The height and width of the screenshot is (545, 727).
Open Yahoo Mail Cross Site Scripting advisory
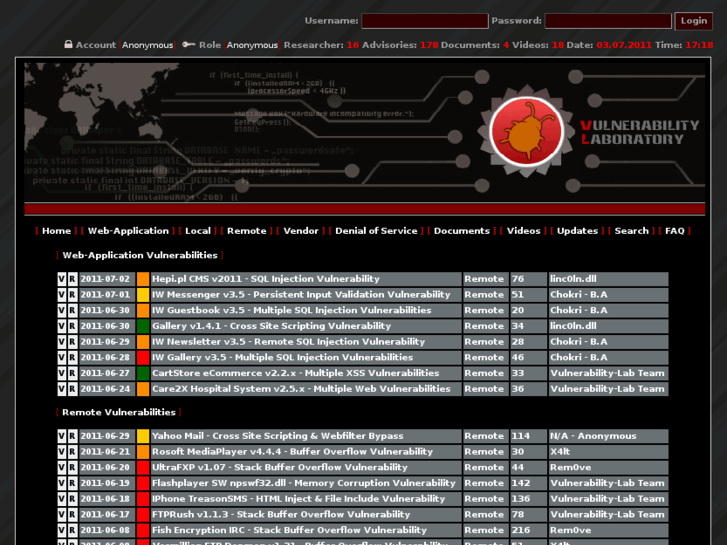coord(278,436)
